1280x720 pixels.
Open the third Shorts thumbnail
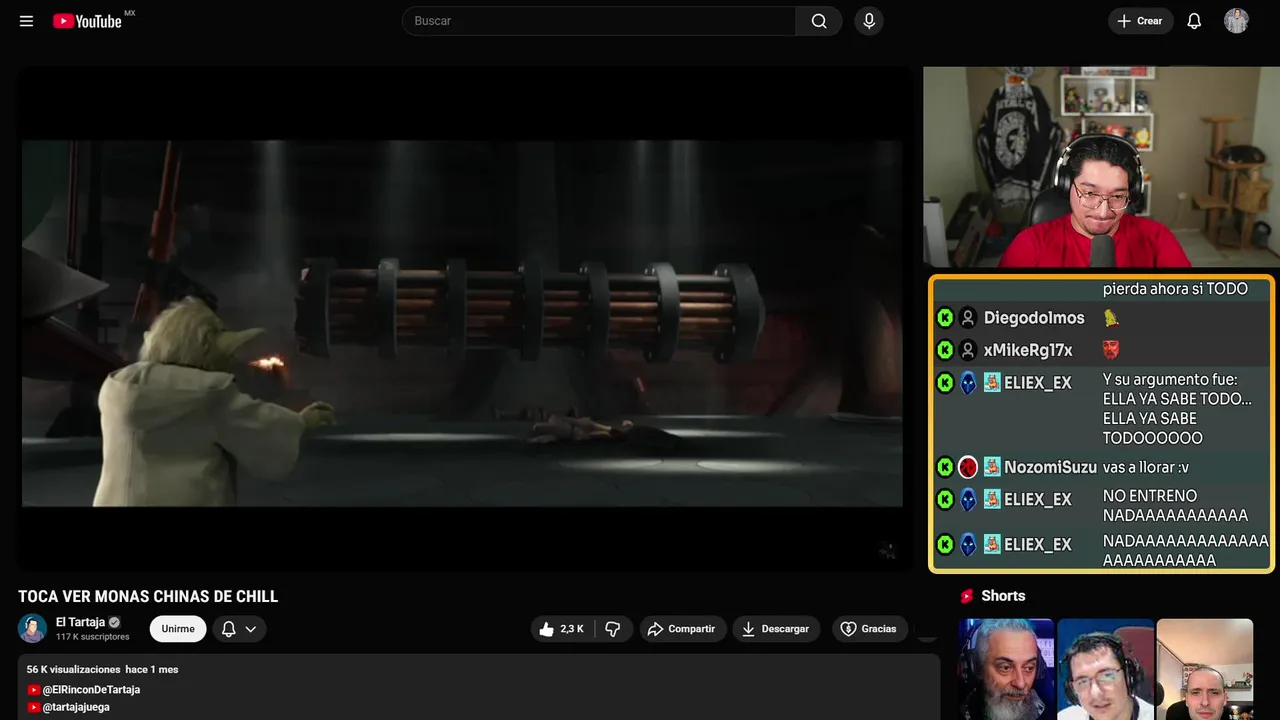(1204, 669)
